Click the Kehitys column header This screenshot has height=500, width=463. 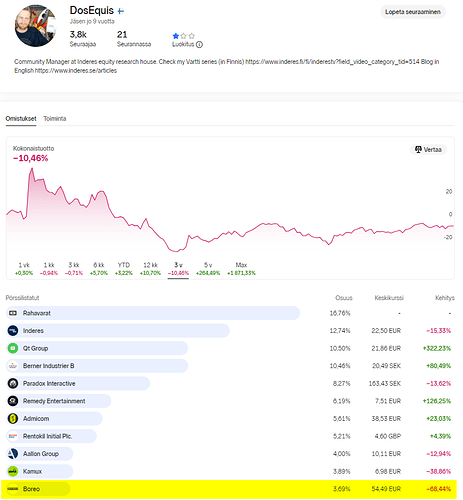(445, 298)
